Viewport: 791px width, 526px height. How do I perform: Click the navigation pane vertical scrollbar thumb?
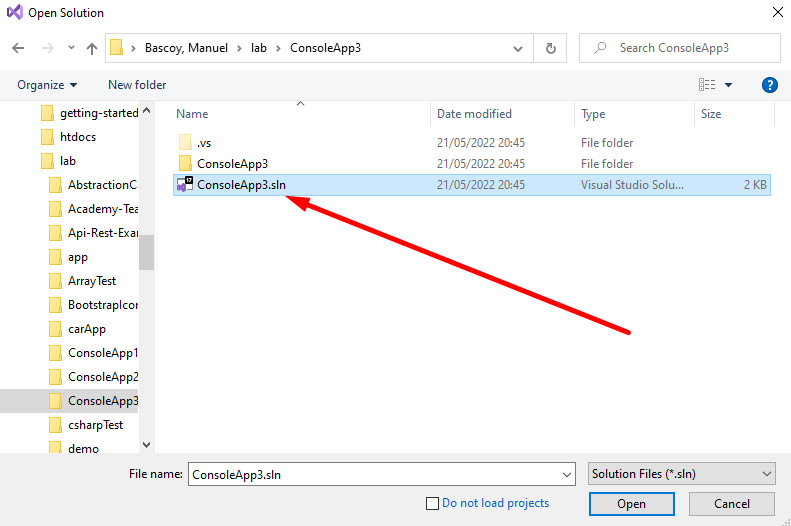tap(147, 252)
